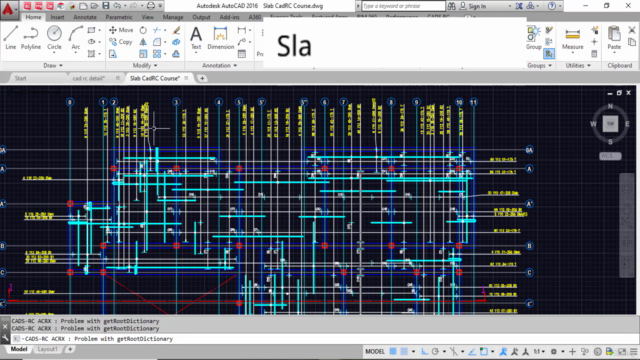640x360 pixels.
Task: Toggle polar tracking in status bar
Action: [435, 351]
